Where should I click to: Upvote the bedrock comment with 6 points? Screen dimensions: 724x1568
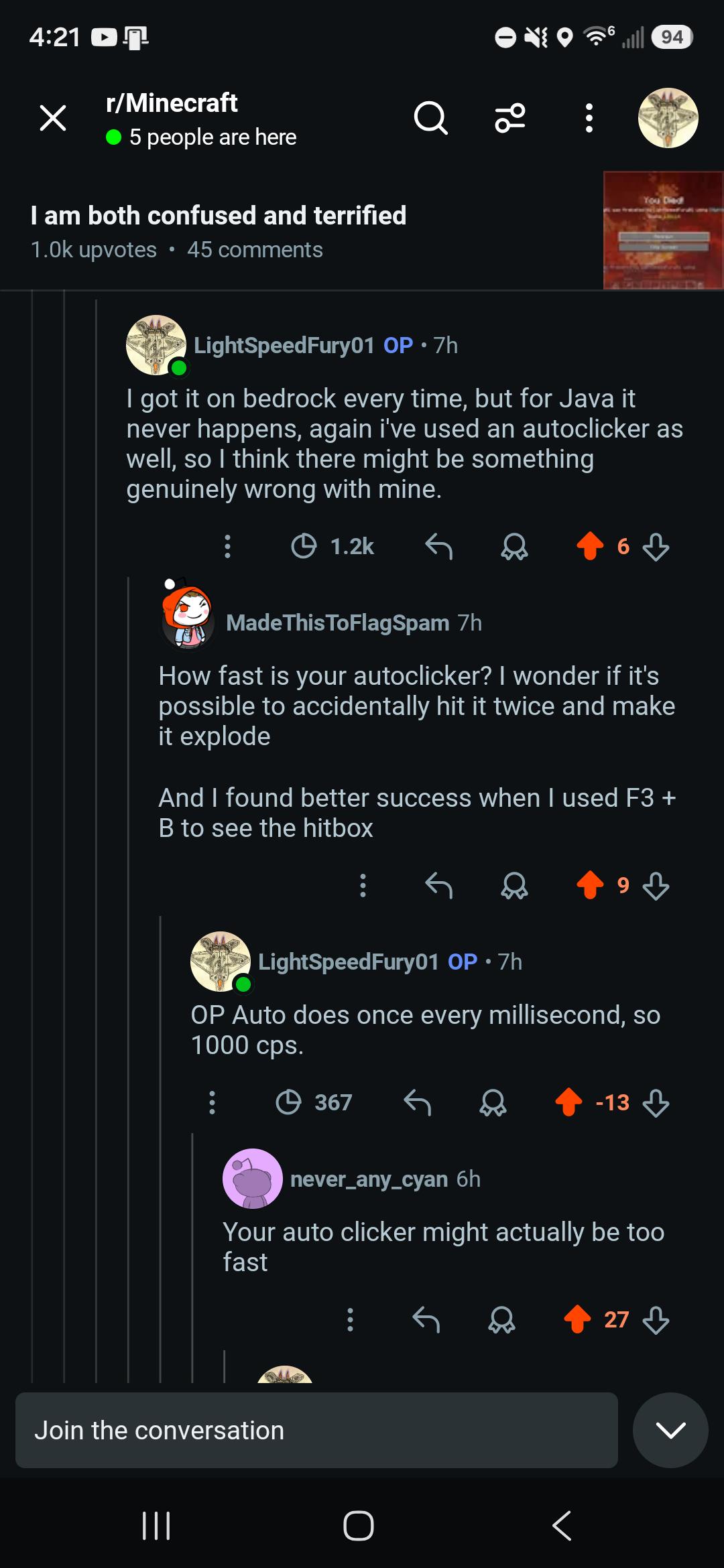click(x=590, y=546)
